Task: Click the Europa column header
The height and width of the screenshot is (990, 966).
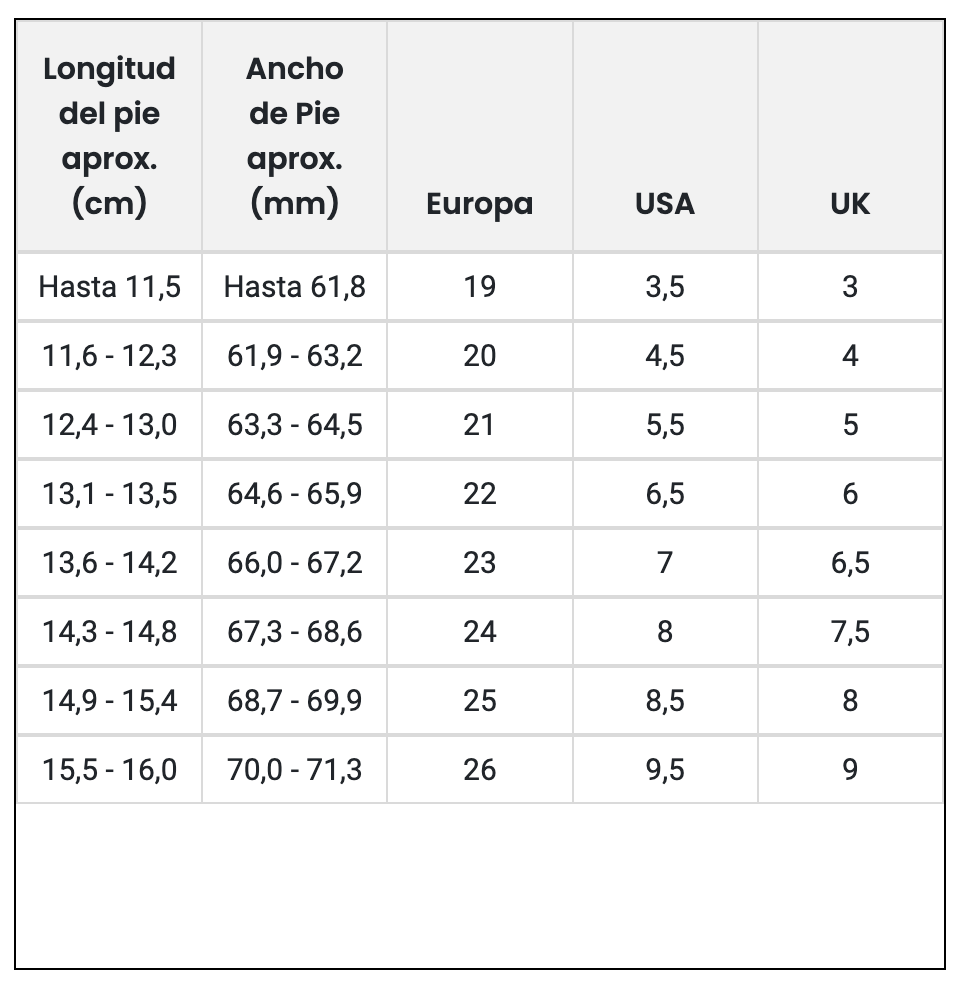Action: [479, 204]
